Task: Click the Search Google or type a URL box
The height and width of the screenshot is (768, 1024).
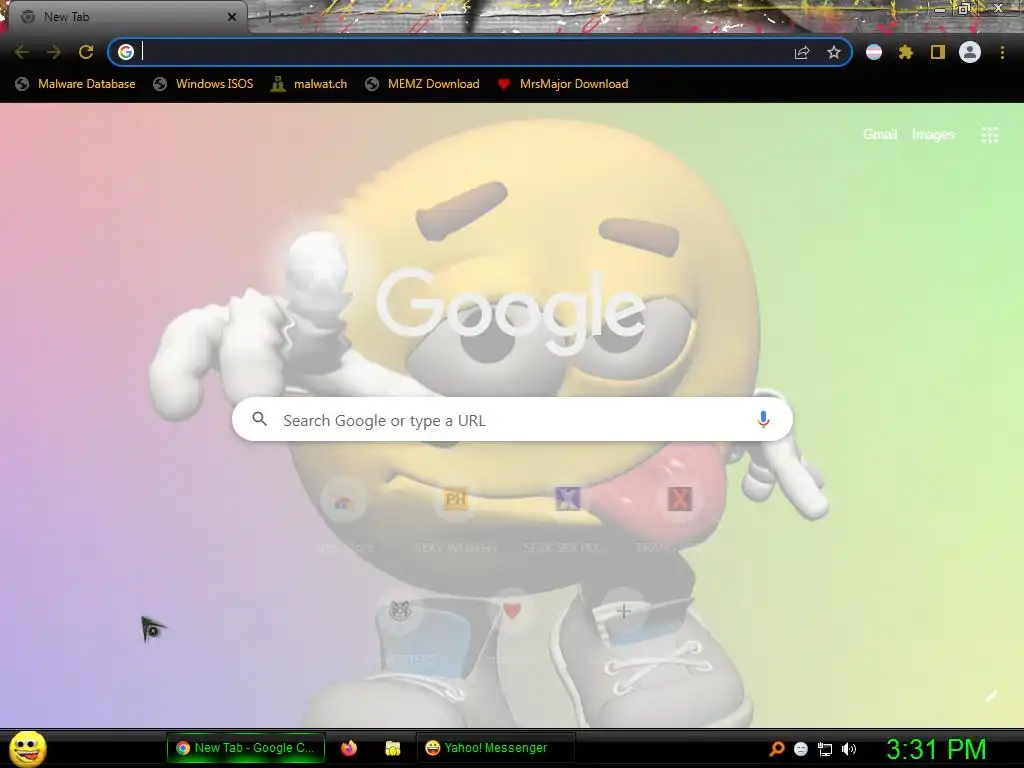Action: pyautogui.click(x=512, y=419)
